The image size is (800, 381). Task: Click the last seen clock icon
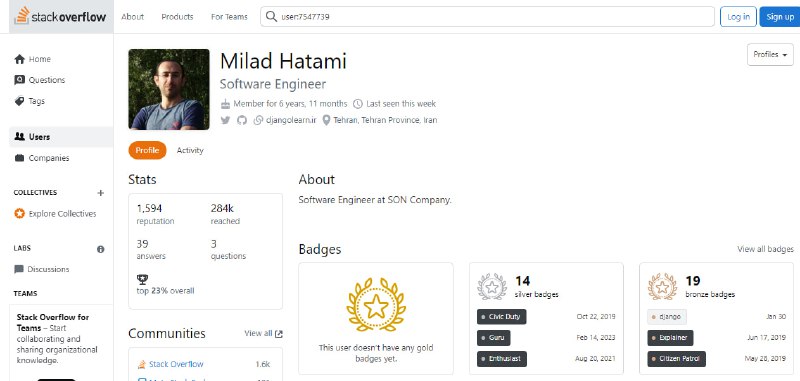tap(358, 104)
